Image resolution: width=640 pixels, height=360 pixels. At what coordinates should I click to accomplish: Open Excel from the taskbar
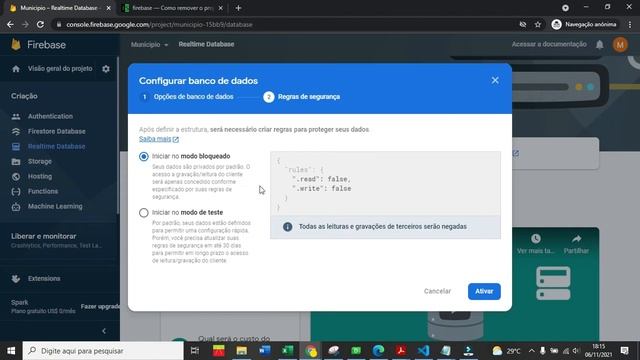287,351
